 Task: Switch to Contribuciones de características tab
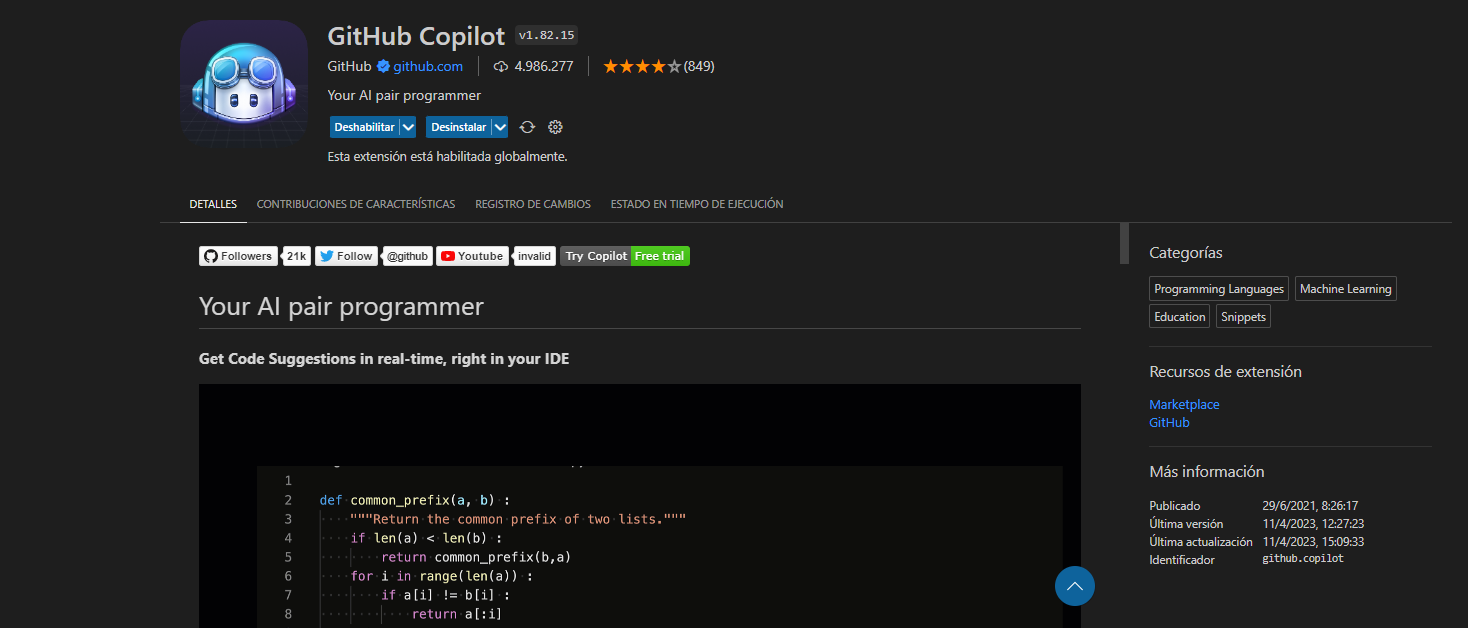pyautogui.click(x=356, y=204)
